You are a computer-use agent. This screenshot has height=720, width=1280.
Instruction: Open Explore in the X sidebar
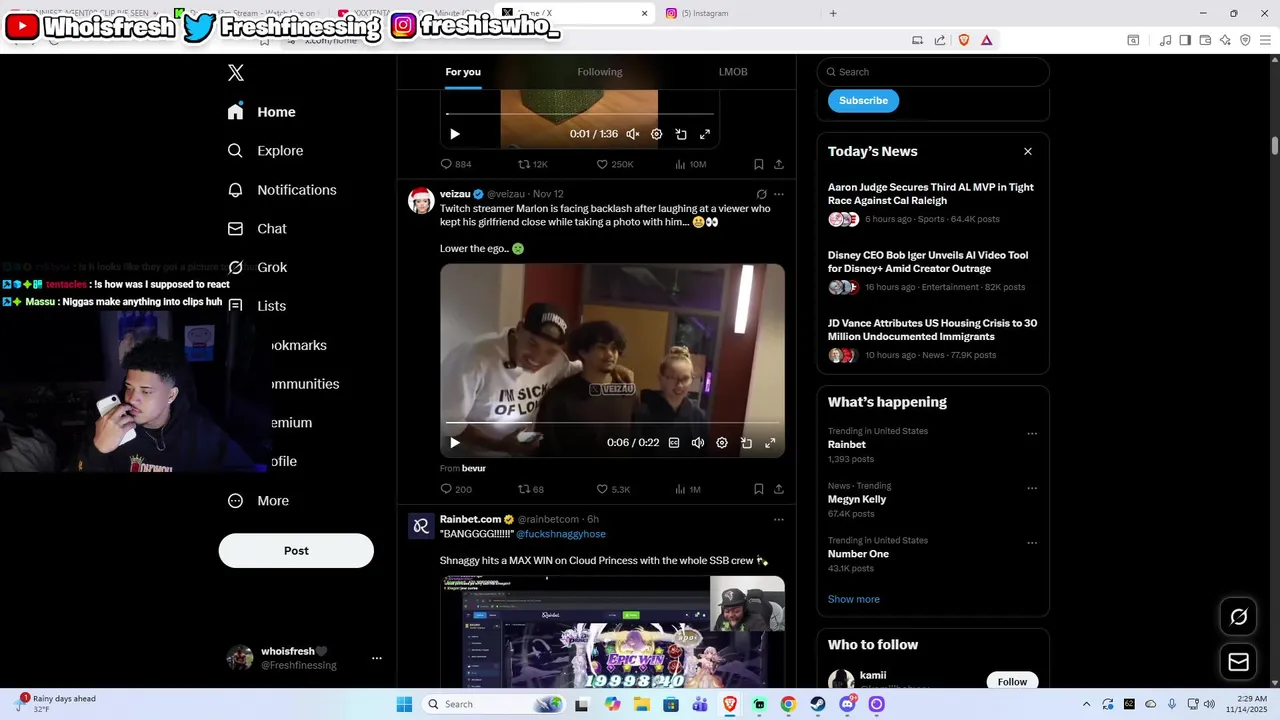(x=266, y=151)
